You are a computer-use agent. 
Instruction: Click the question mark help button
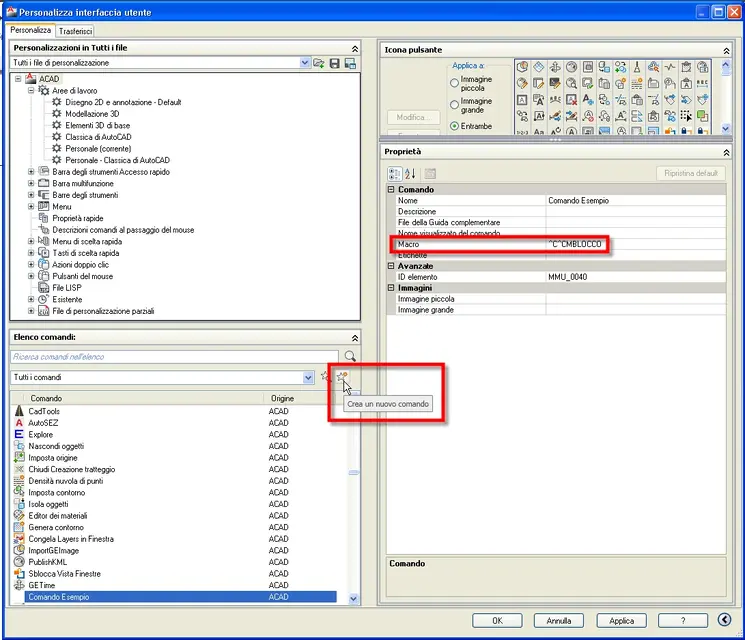[683, 620]
